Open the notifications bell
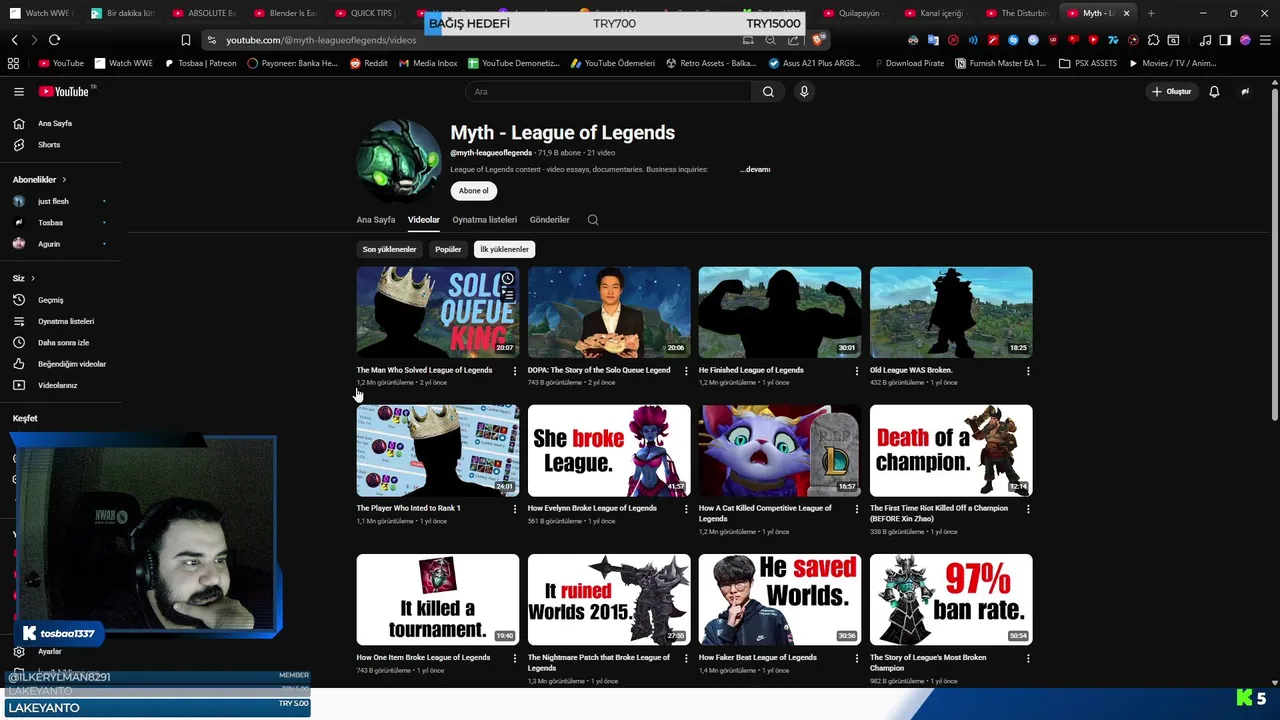This screenshot has width=1280, height=720. pos(1214,91)
